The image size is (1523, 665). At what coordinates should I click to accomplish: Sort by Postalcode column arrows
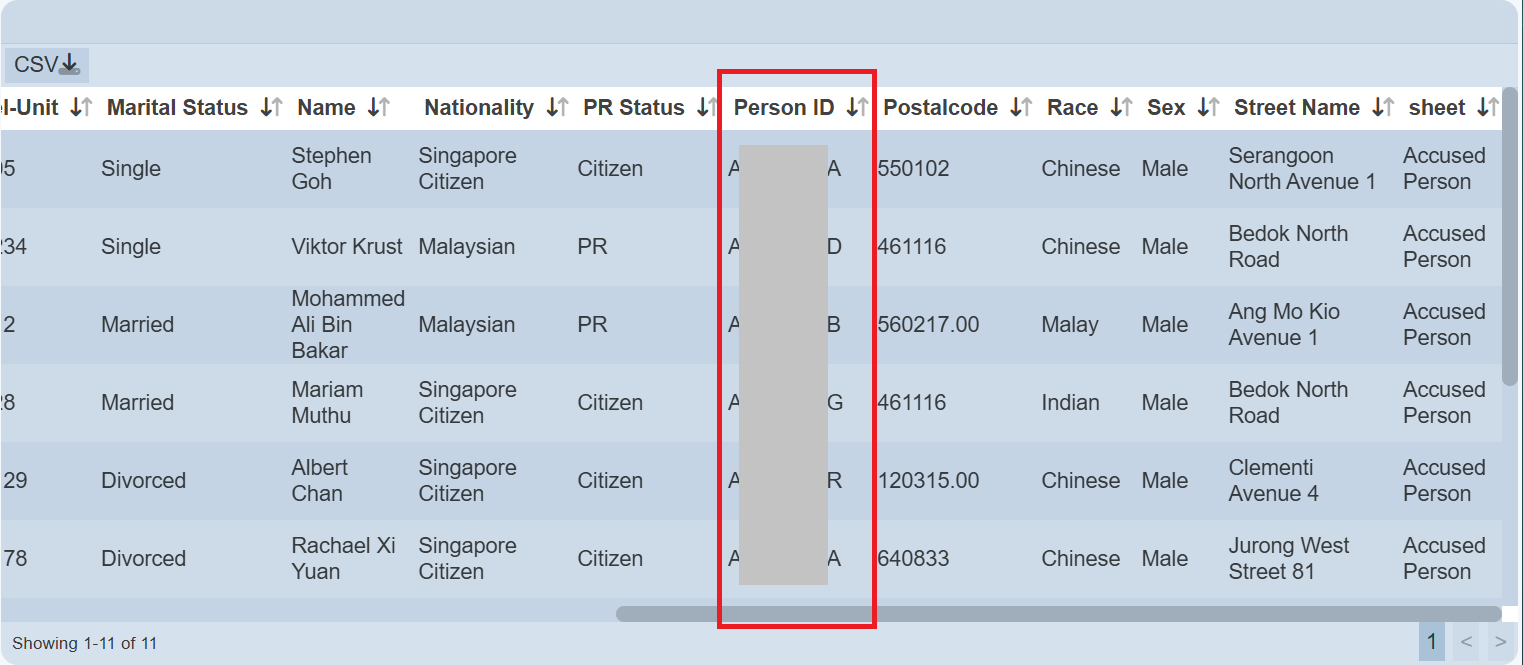coord(1020,108)
